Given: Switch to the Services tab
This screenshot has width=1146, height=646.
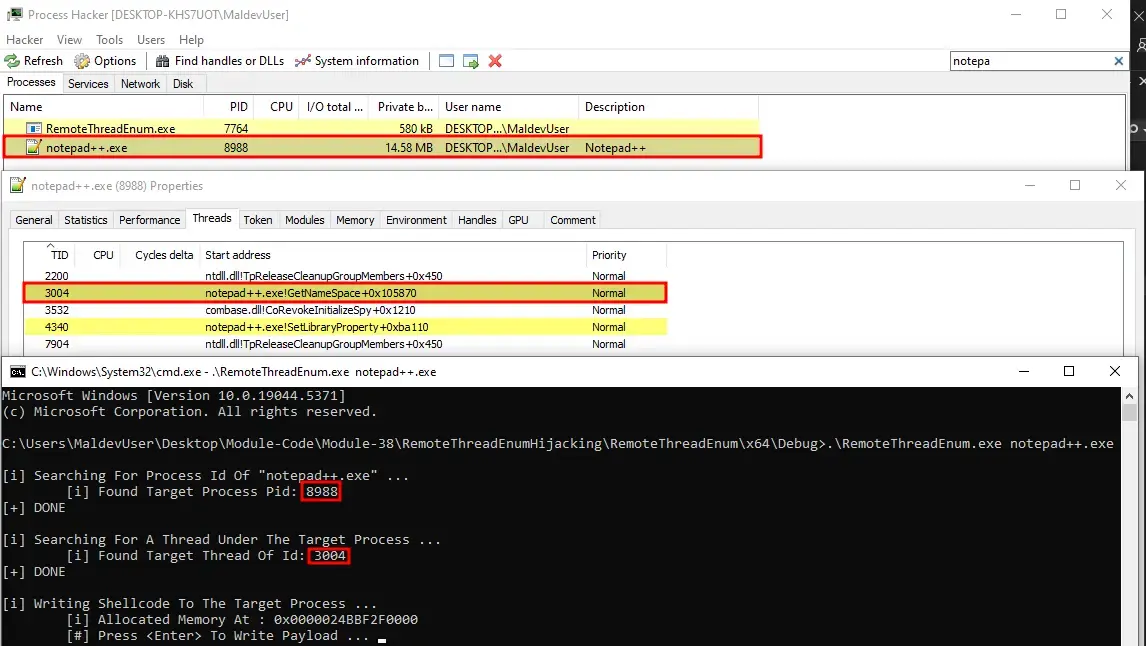Looking at the screenshot, I should coord(88,84).
